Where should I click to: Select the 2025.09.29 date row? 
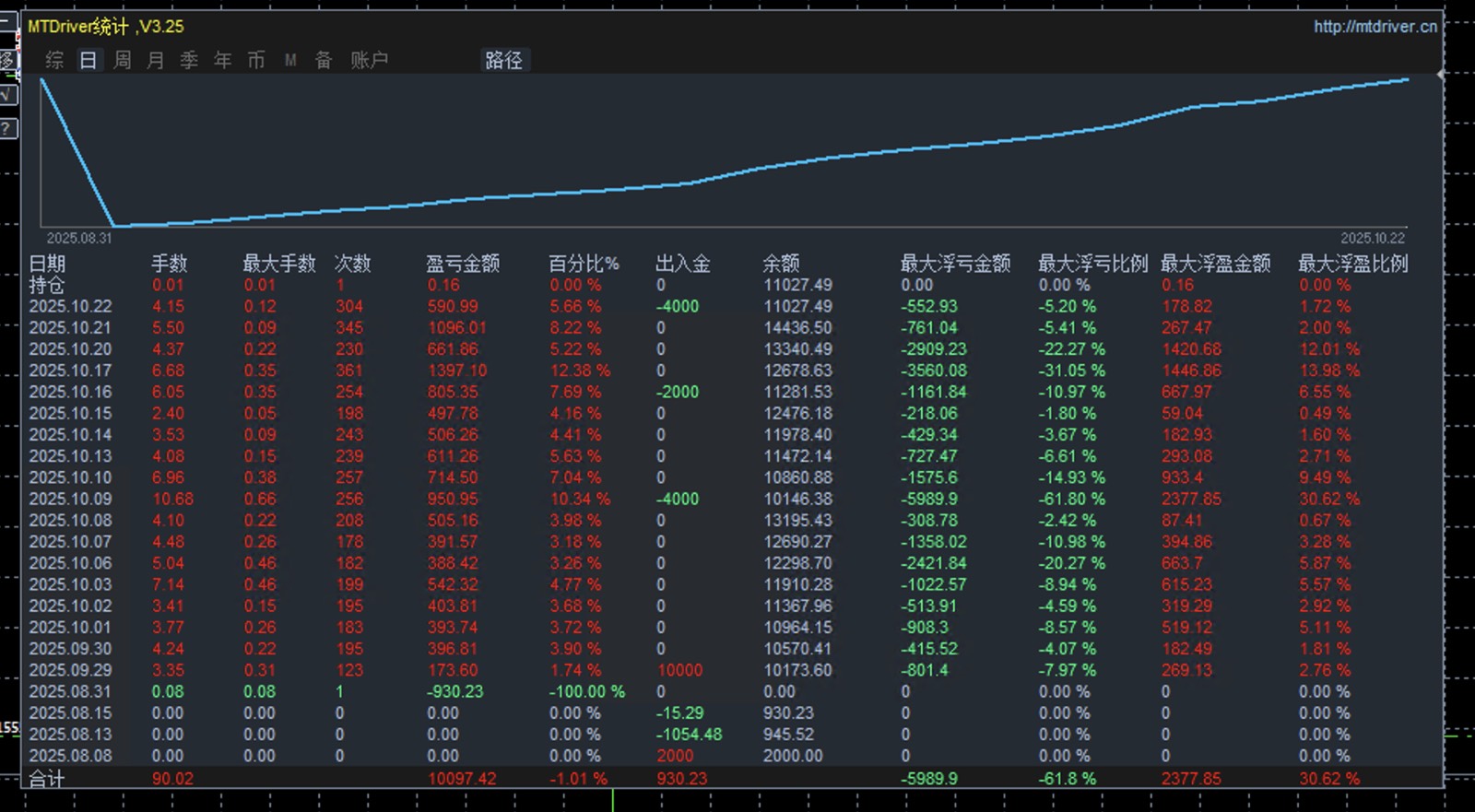[x=71, y=670]
